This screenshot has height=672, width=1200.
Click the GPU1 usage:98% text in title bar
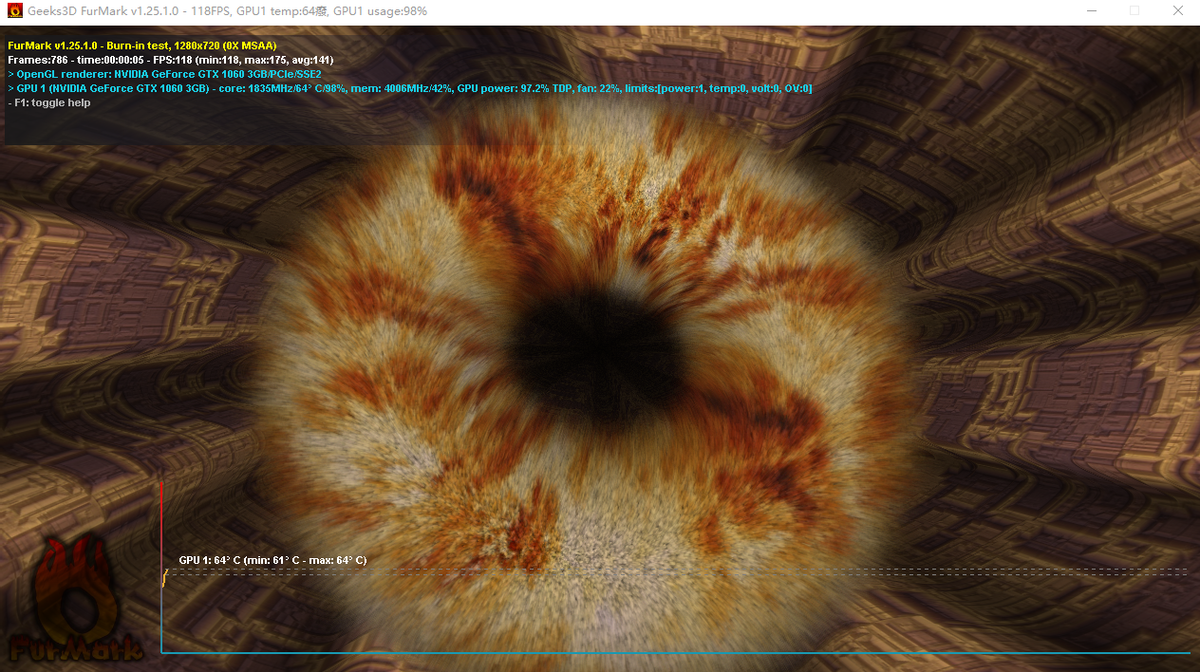click(381, 11)
